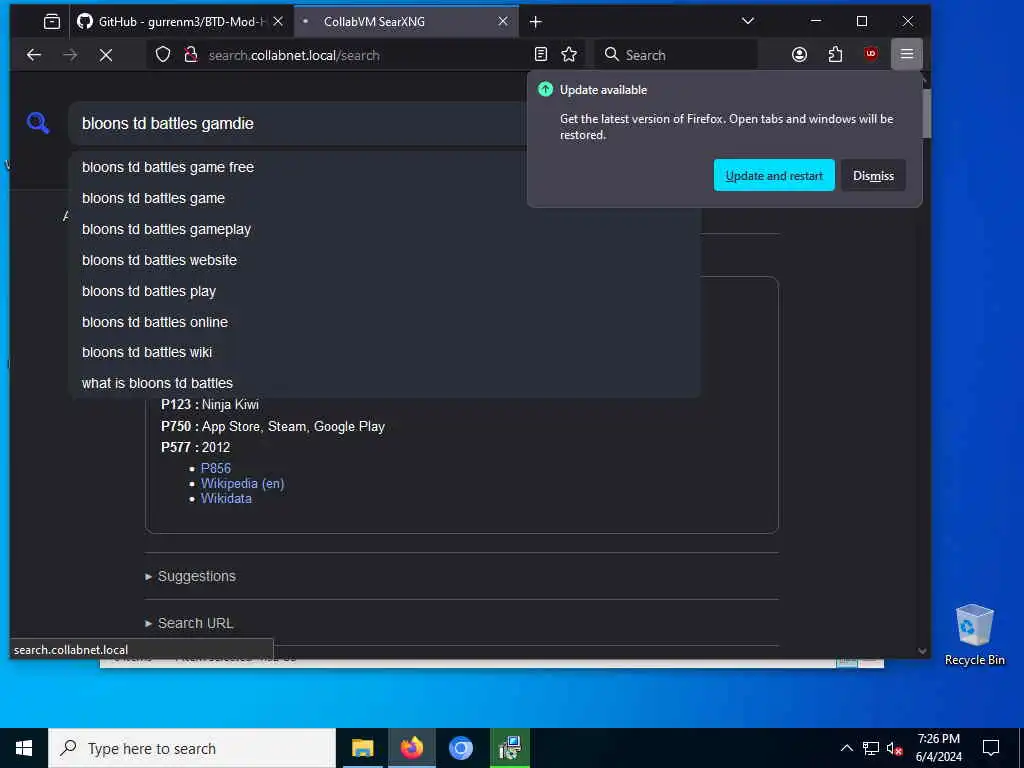Select suggestion bloons td battles play
Viewport: 1024px width, 768px height.
coord(385,291)
